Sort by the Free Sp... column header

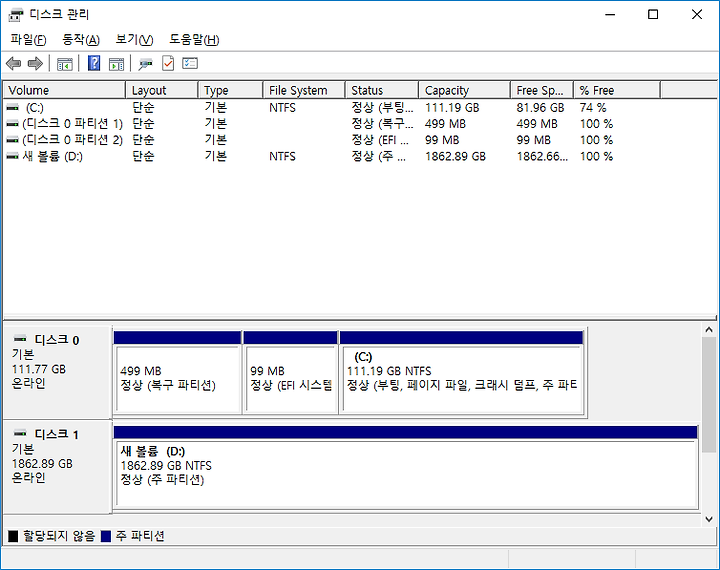click(x=542, y=90)
